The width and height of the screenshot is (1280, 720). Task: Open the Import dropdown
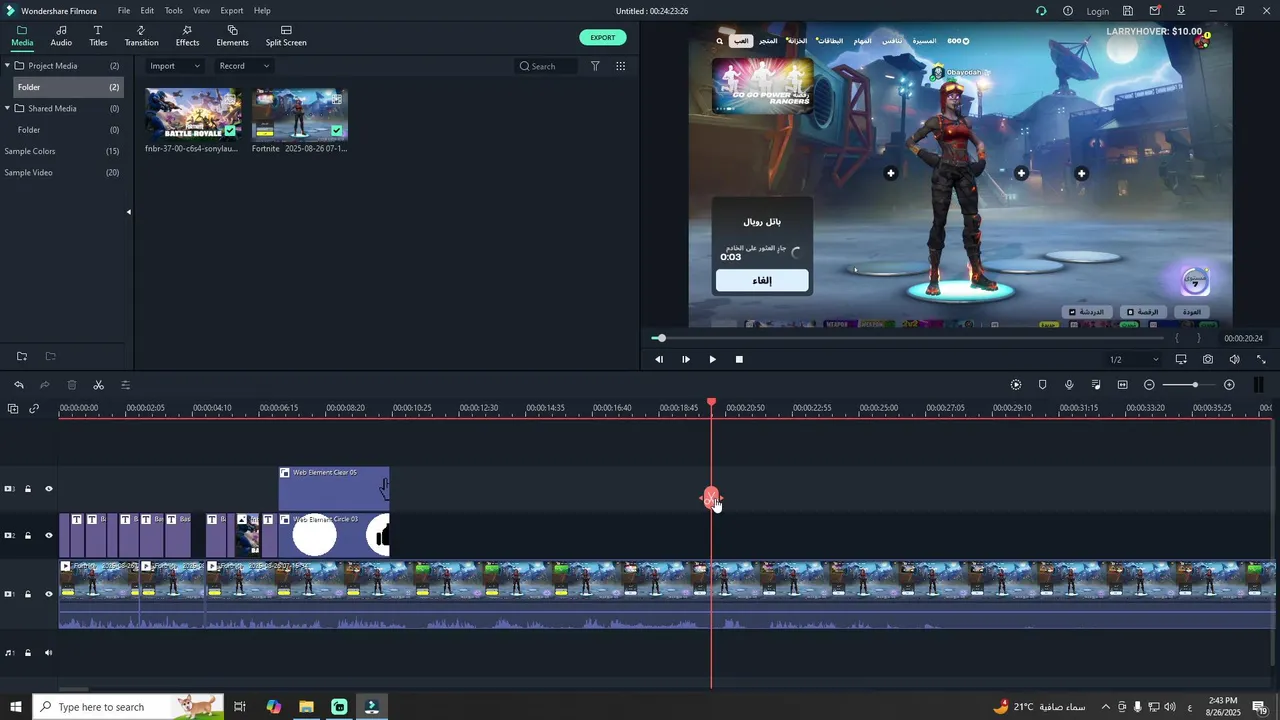(x=175, y=66)
